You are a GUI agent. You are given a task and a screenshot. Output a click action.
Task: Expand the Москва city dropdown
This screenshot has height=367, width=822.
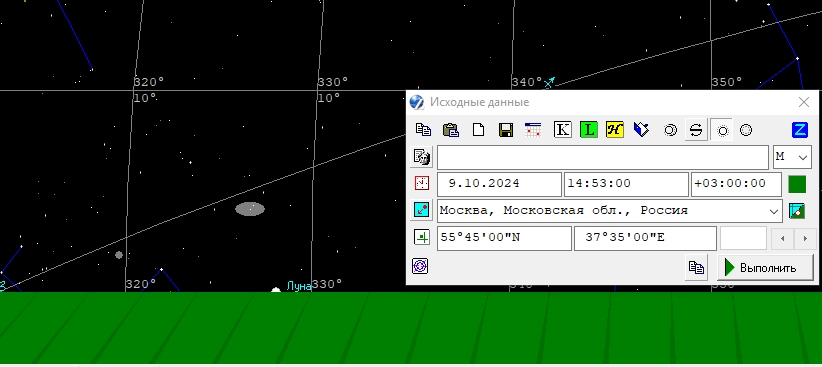coord(774,211)
